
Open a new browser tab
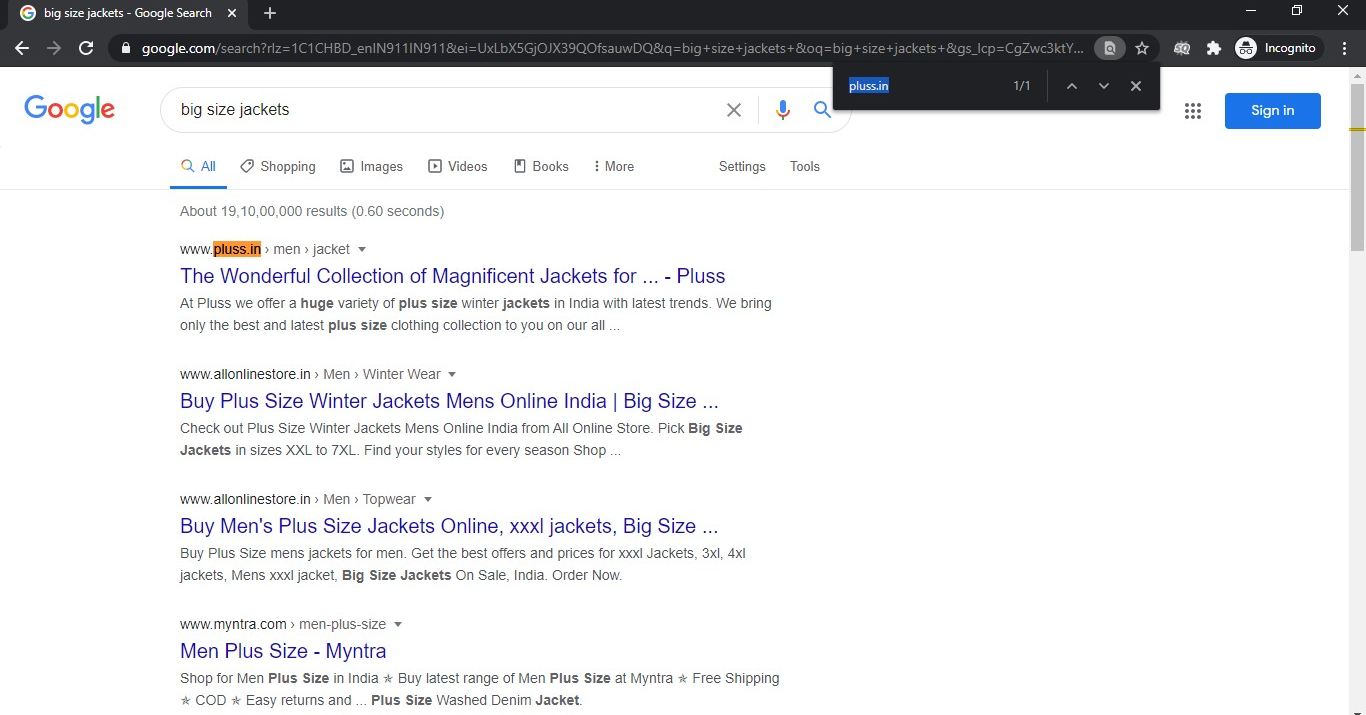(270, 13)
